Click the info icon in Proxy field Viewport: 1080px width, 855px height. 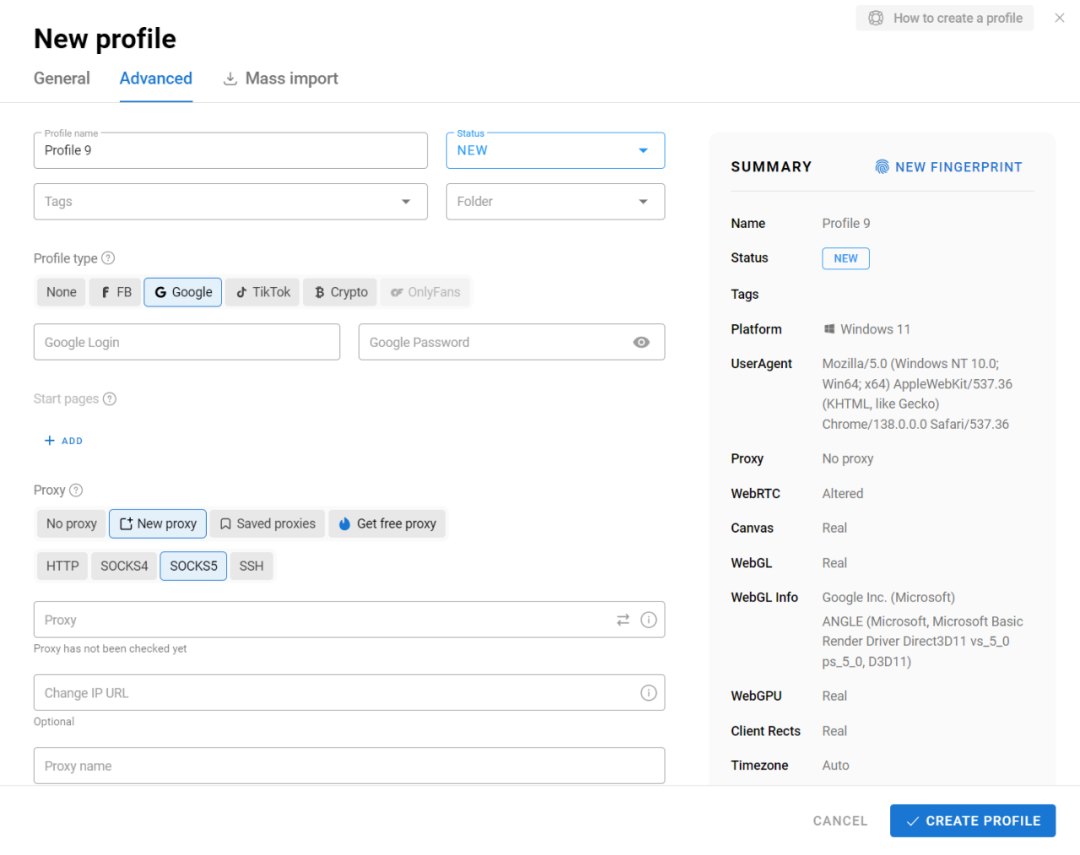point(648,620)
